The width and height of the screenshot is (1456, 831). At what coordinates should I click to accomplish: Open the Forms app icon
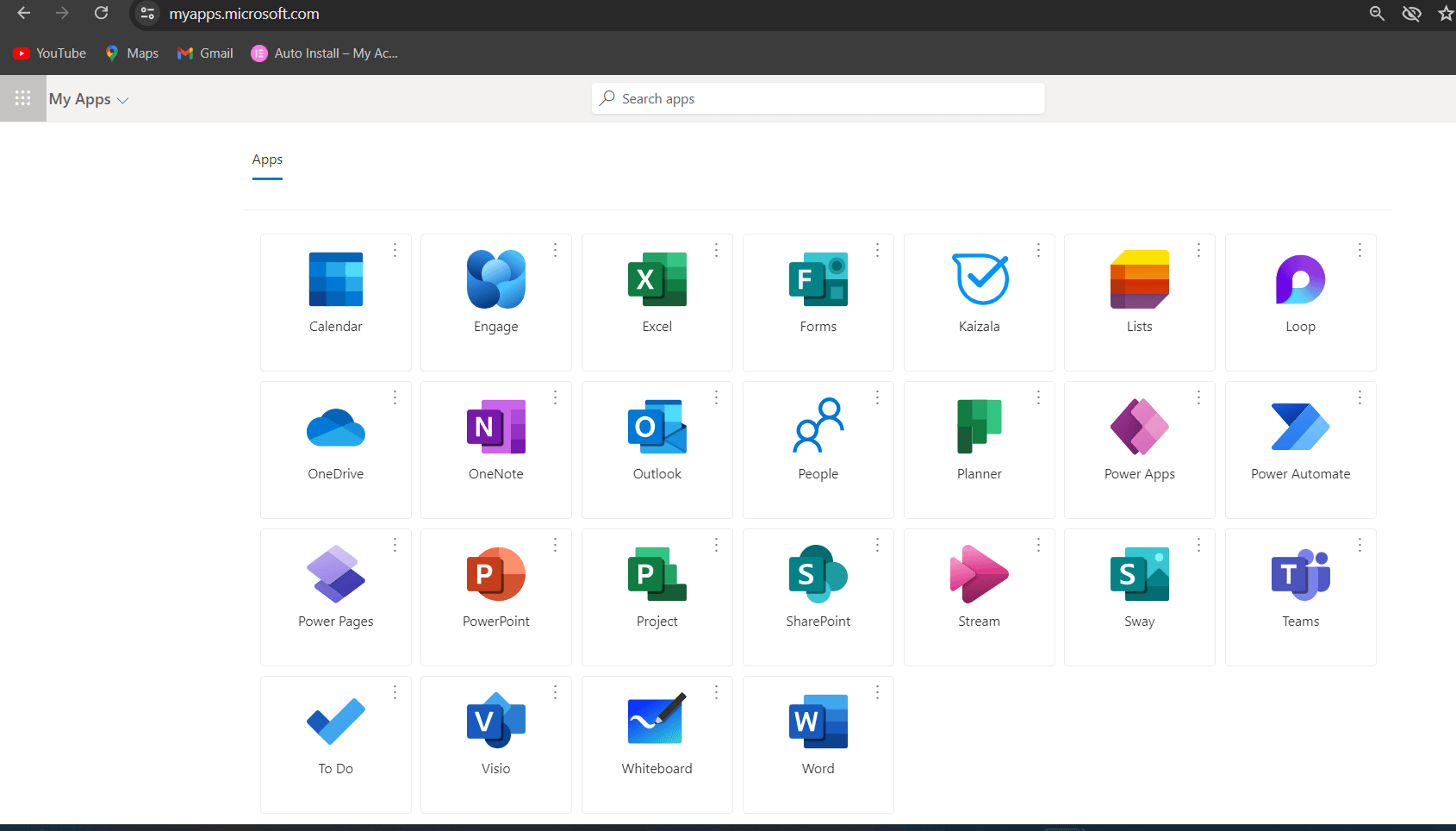(x=818, y=279)
